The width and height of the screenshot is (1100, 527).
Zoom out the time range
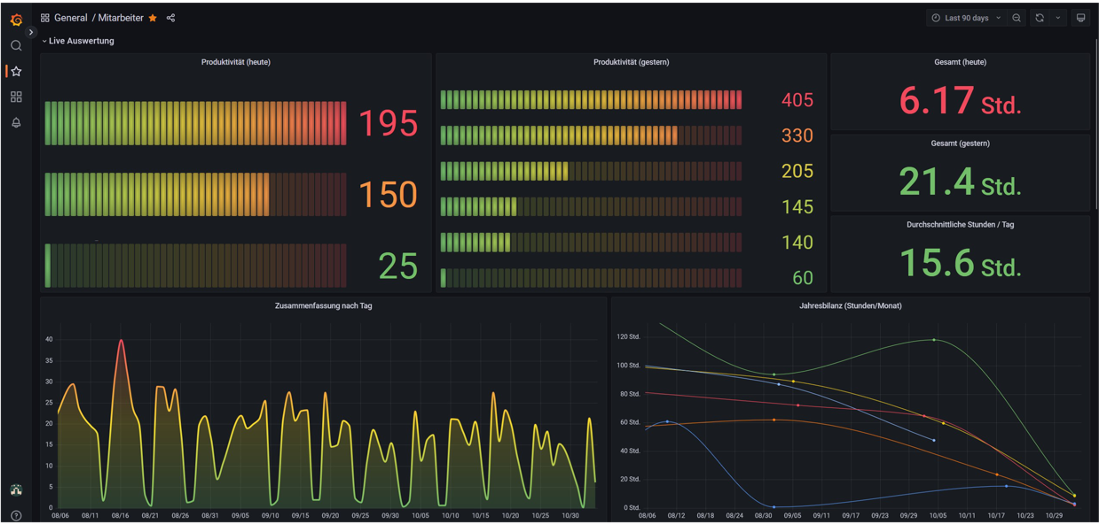(1016, 18)
